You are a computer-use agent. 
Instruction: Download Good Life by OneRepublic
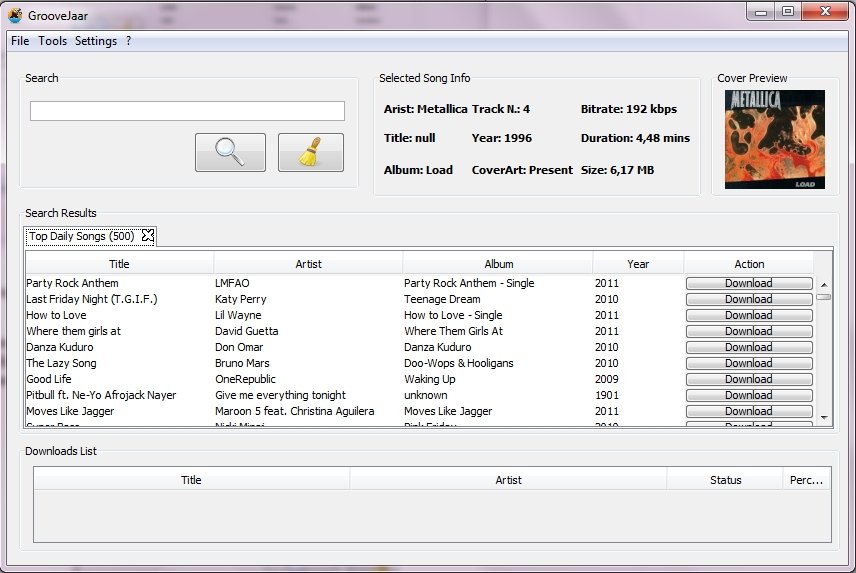749,379
